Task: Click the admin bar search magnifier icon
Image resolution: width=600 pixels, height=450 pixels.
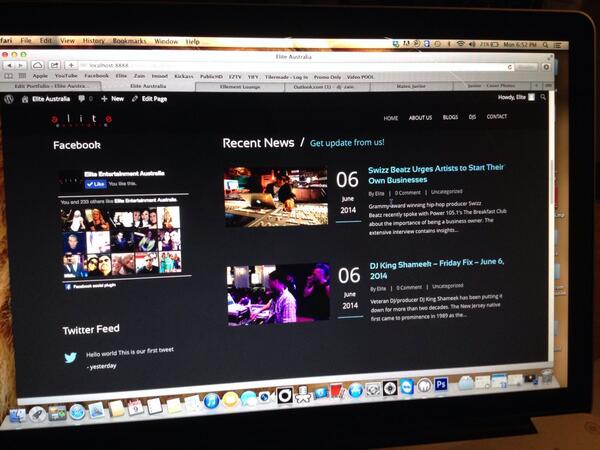Action: click(x=543, y=98)
